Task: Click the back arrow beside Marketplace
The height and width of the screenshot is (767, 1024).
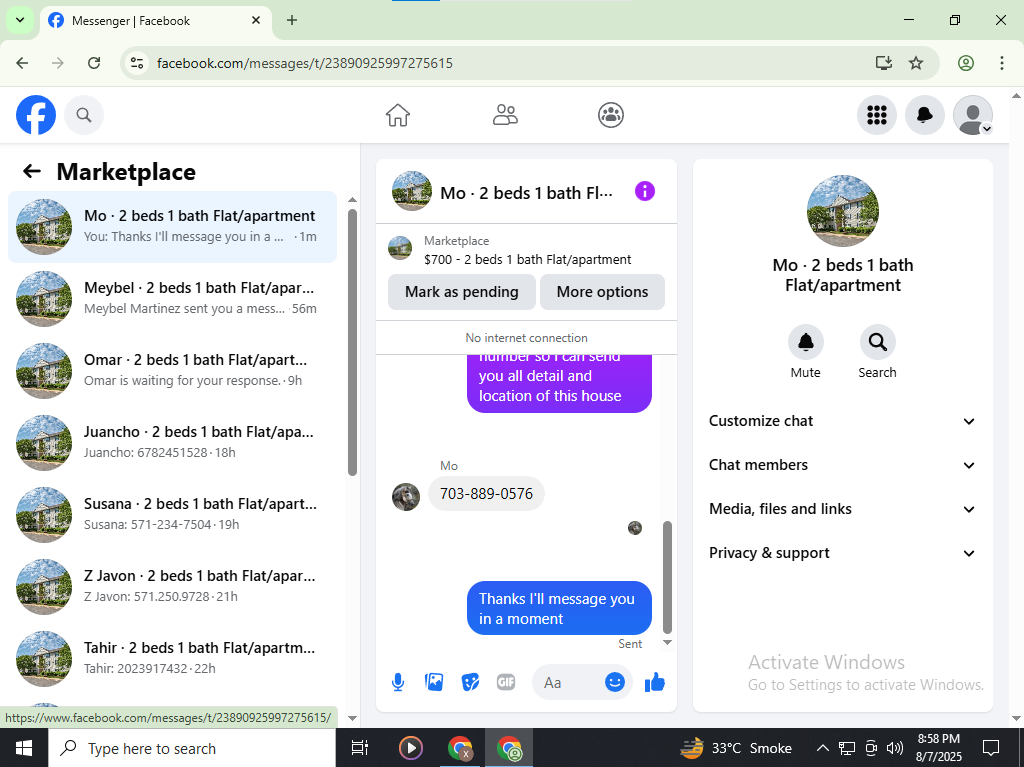Action: point(32,171)
